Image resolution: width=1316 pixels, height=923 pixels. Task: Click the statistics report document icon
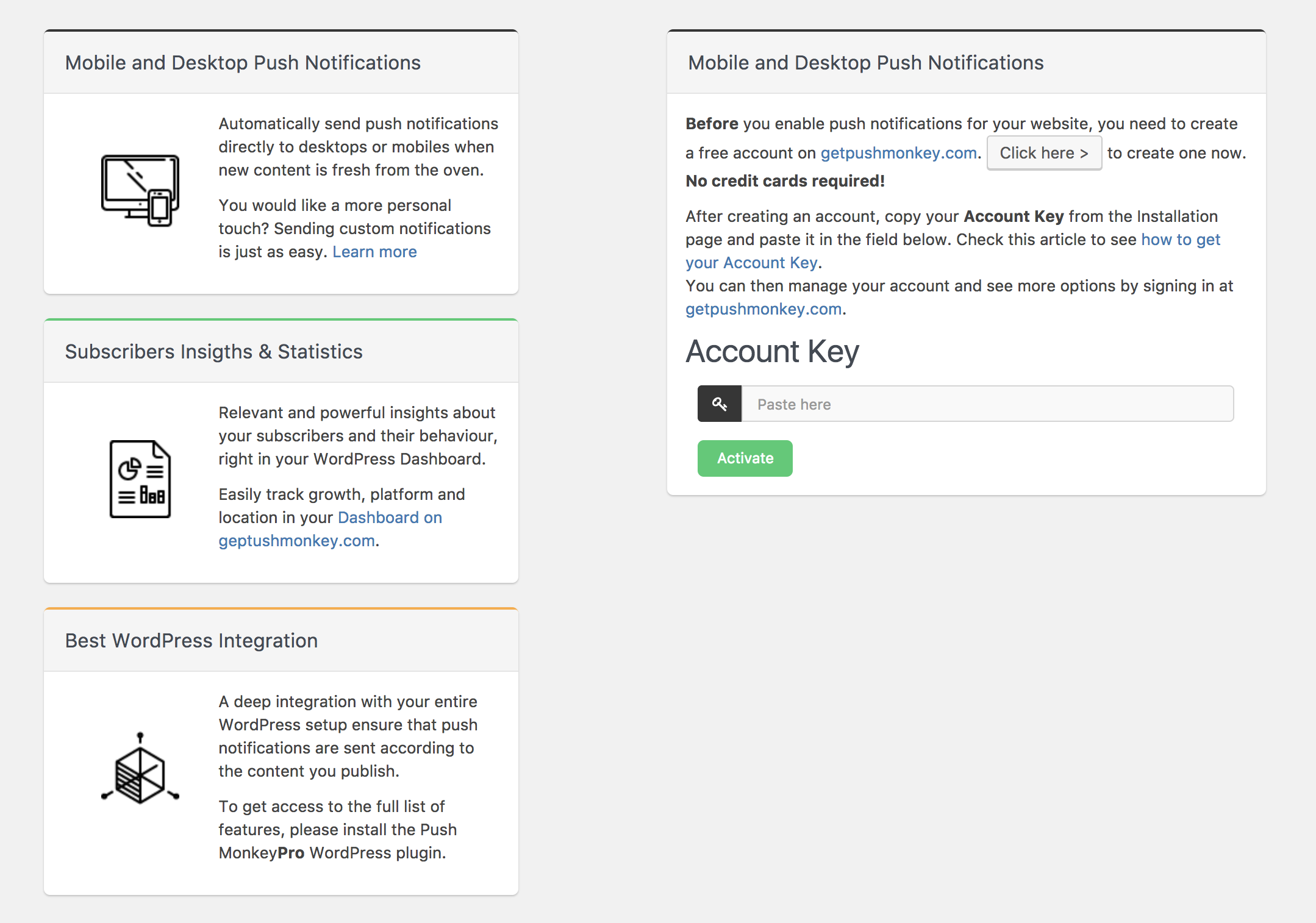(140, 479)
